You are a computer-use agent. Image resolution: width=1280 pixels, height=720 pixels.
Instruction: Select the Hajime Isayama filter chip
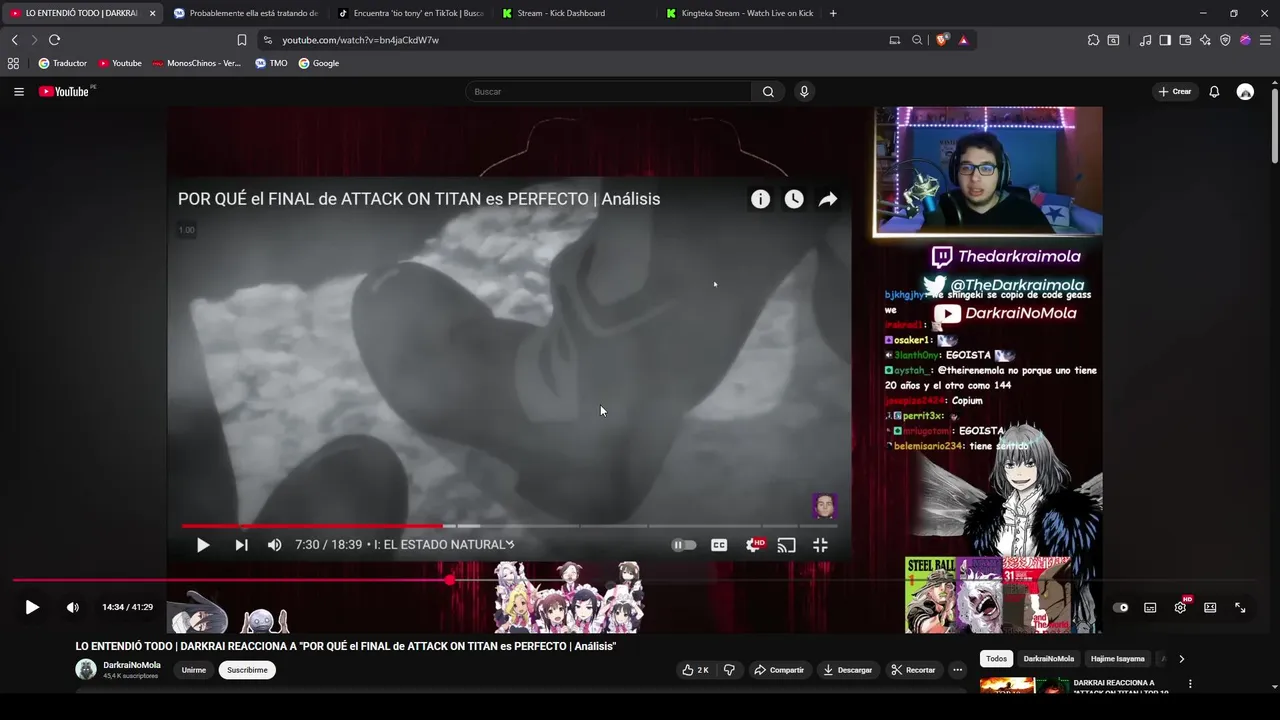1118,659
